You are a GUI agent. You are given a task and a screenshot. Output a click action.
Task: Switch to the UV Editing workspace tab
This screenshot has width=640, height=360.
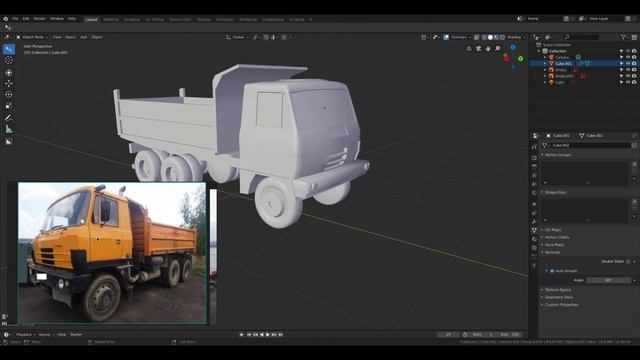tap(154, 19)
